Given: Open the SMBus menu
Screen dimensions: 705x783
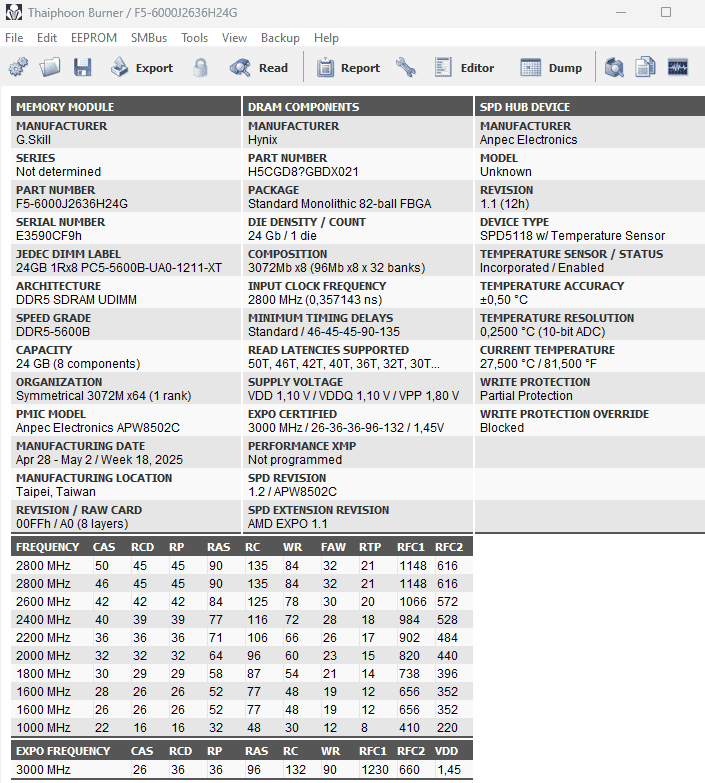Looking at the screenshot, I should [149, 38].
